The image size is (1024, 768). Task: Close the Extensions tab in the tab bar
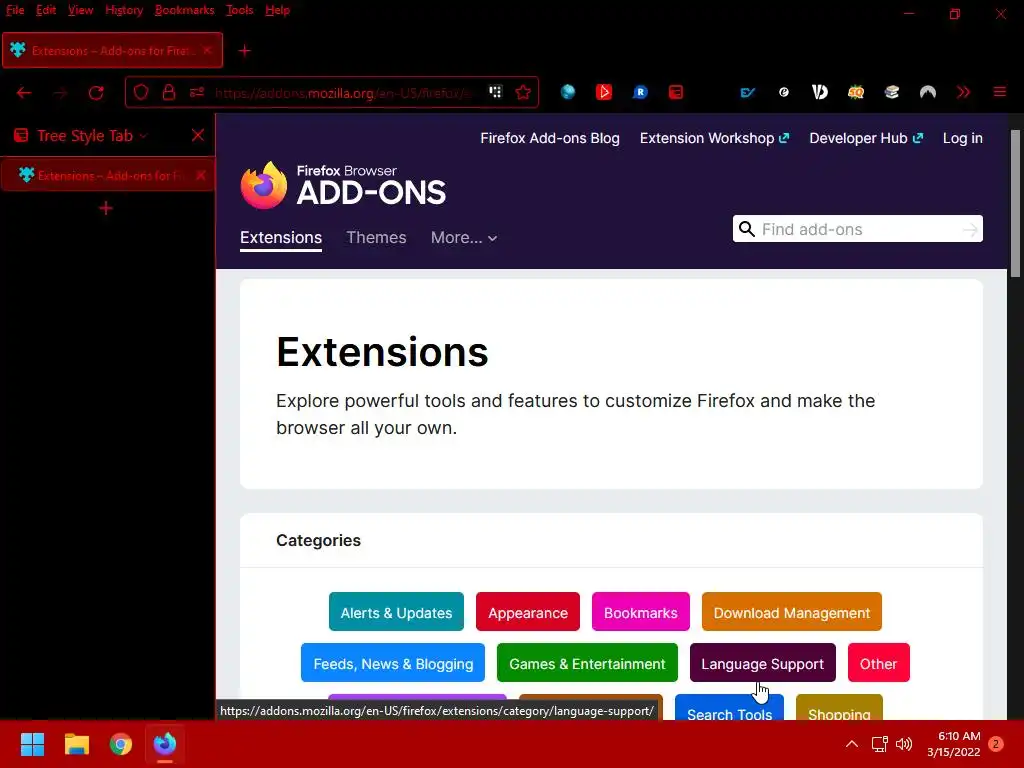[207, 50]
